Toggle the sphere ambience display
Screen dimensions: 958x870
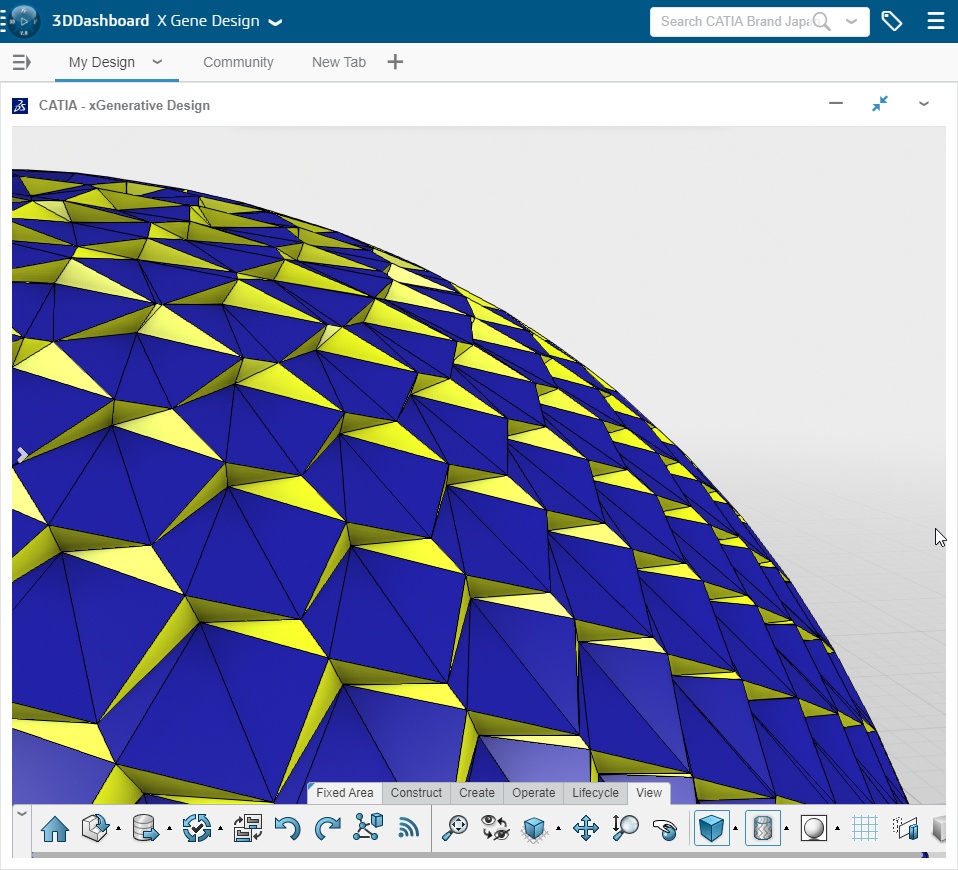click(x=814, y=828)
